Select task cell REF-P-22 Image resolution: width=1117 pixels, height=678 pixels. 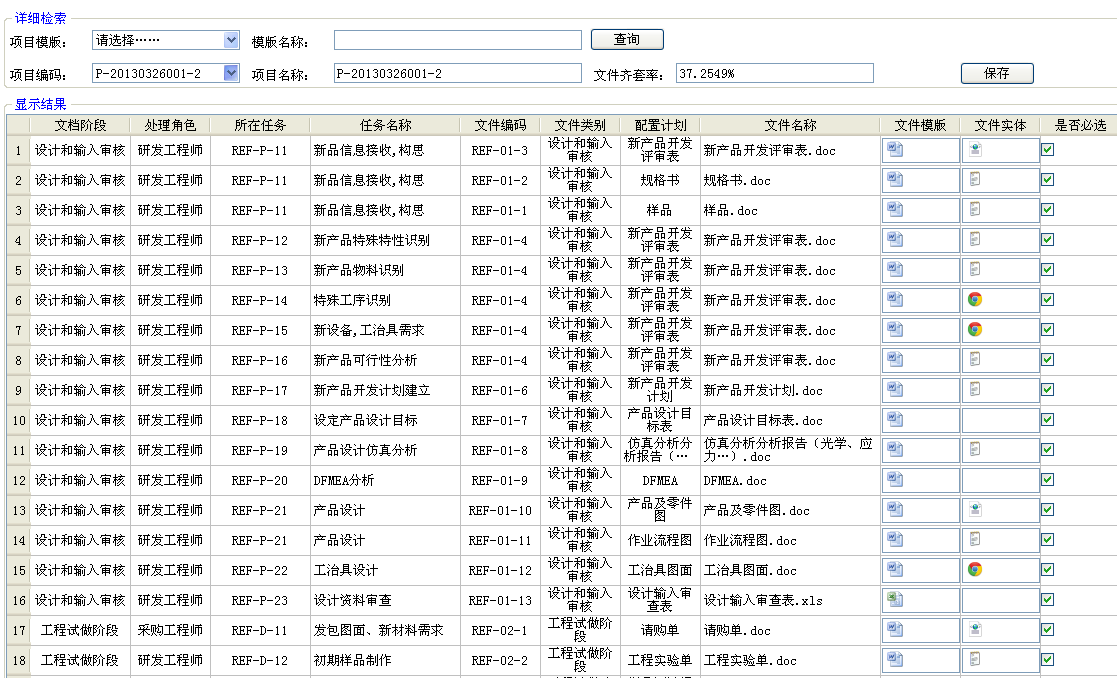click(259, 570)
